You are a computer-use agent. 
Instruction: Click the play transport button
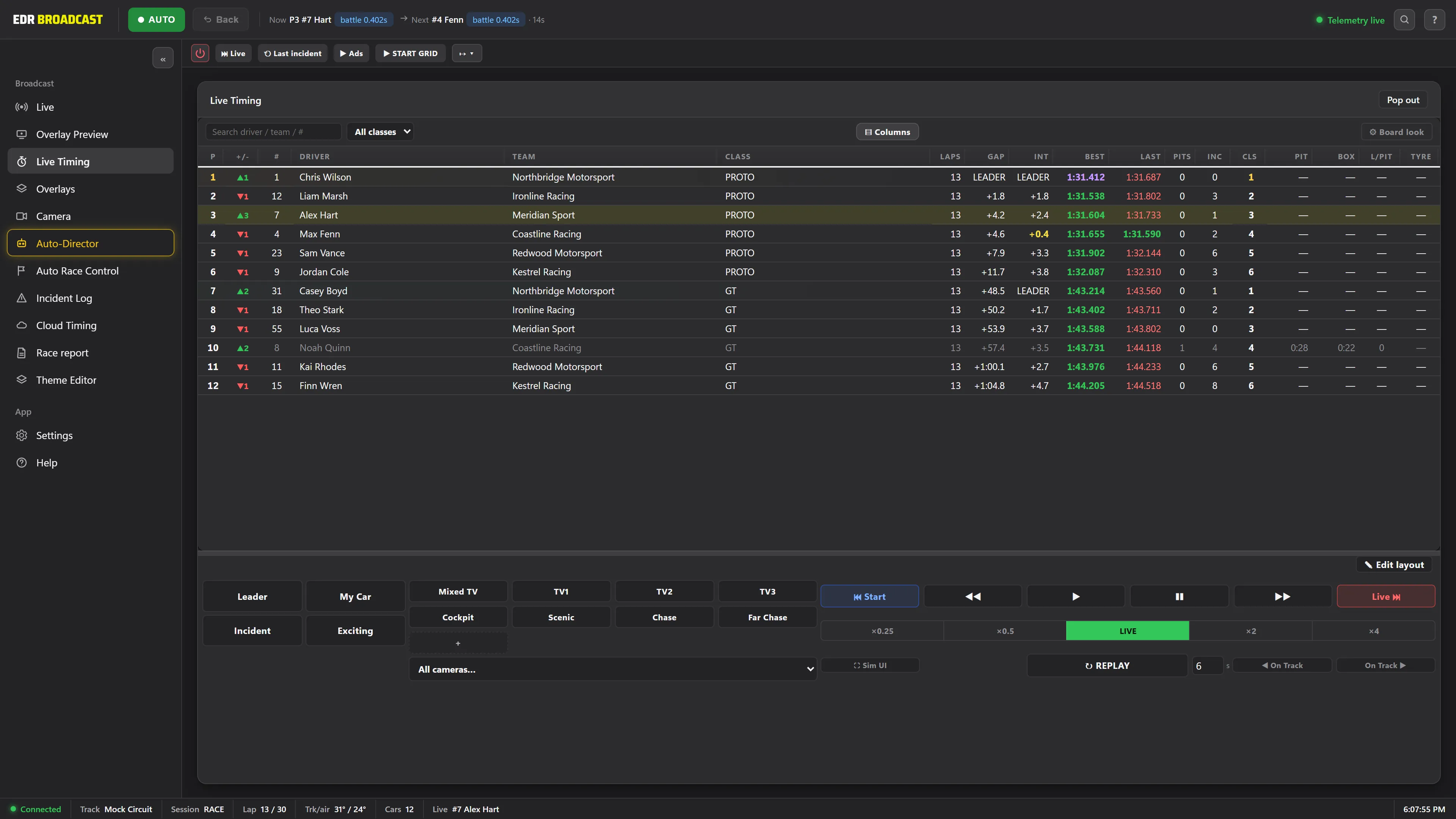tap(1076, 596)
